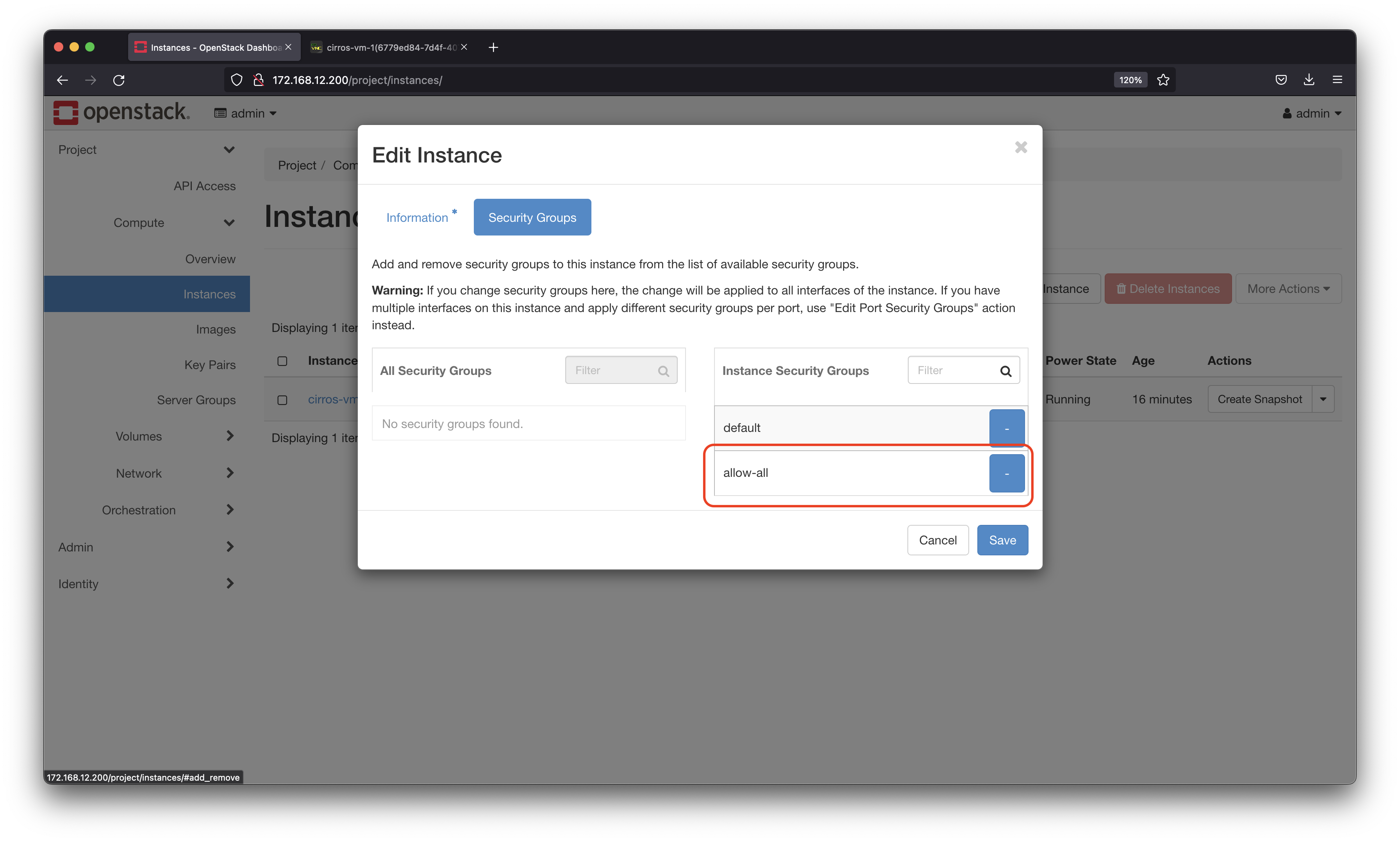Reload the current page

pos(119,80)
